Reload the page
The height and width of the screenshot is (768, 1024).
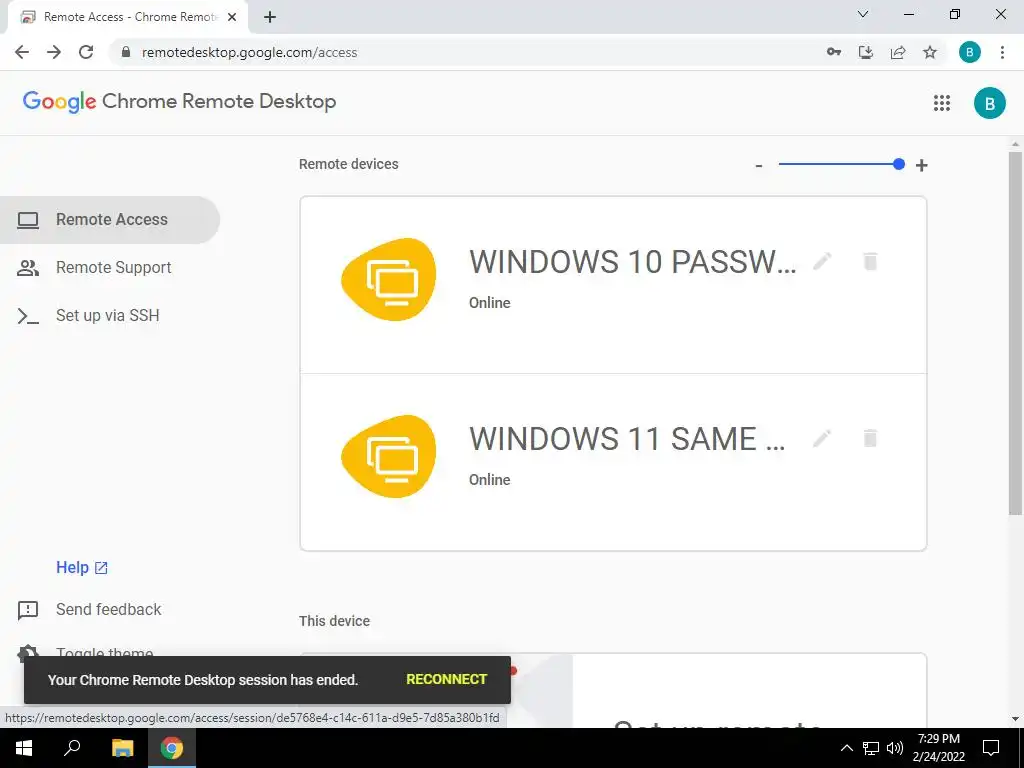(x=86, y=52)
